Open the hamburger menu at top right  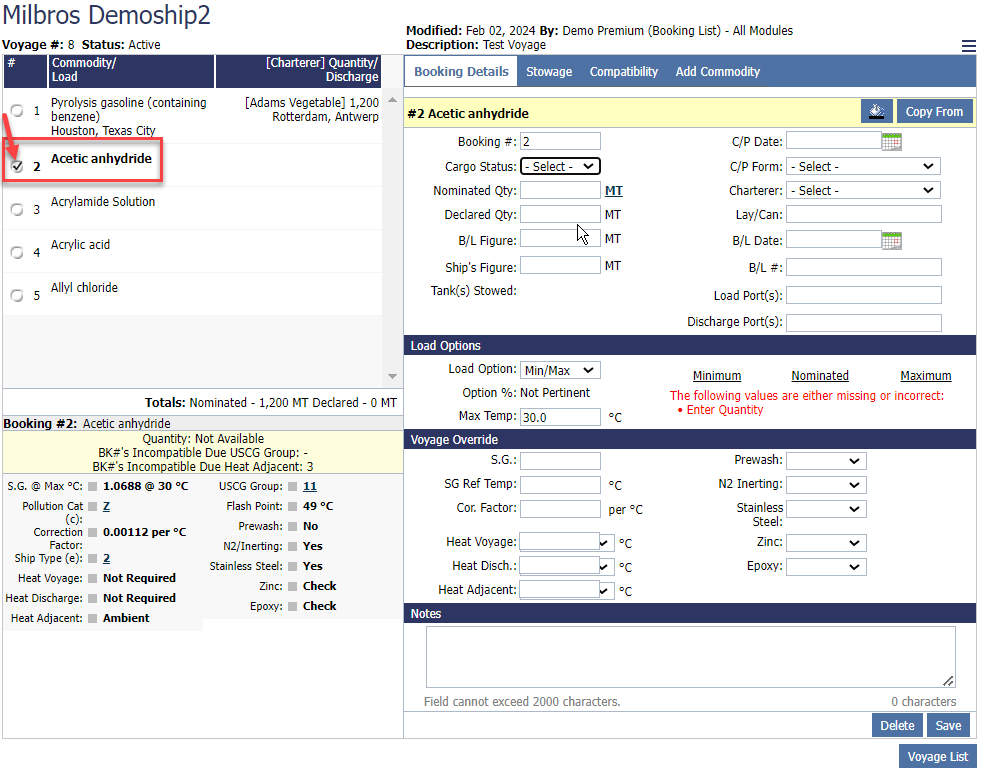pyautogui.click(x=968, y=46)
